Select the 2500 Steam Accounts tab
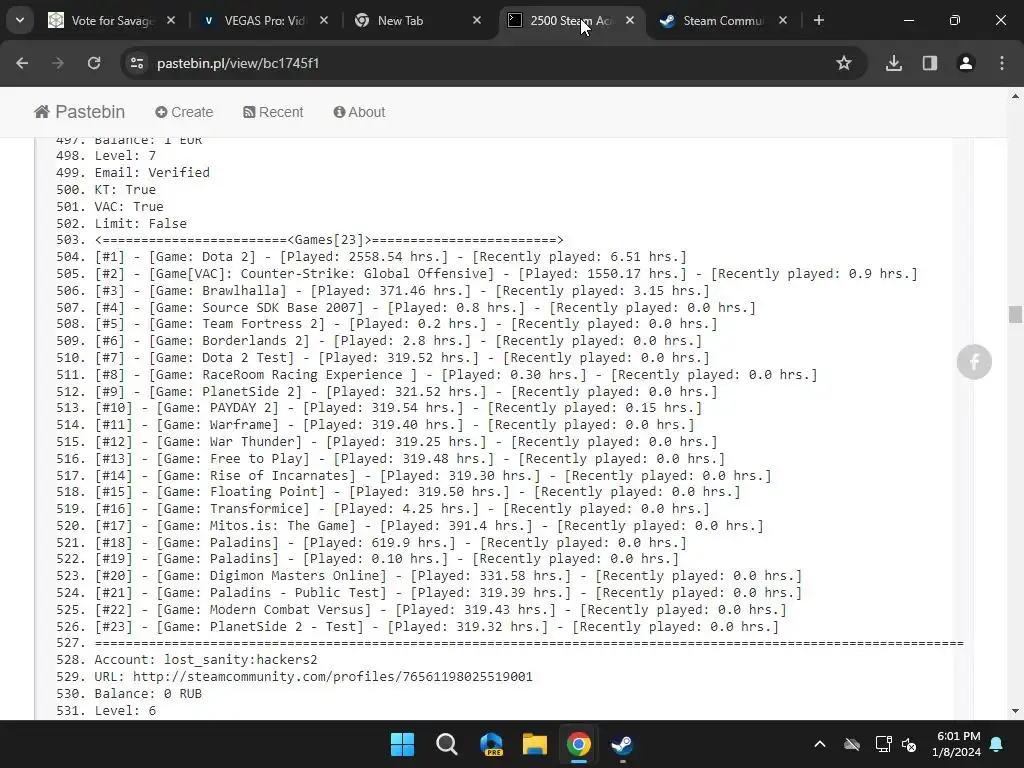This screenshot has height=768, width=1024. tap(571, 20)
